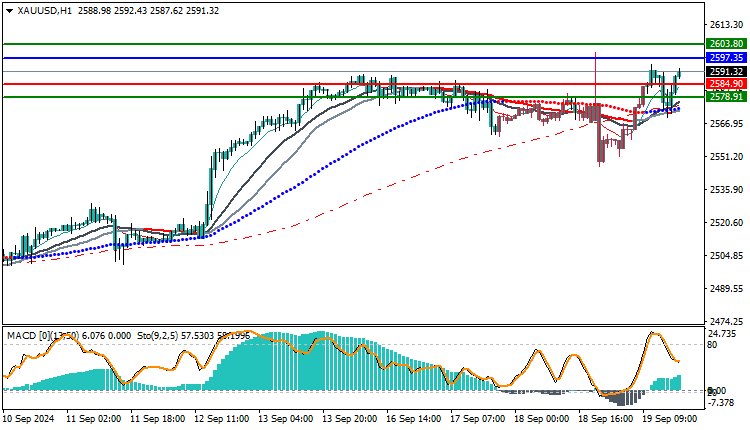This screenshot has height=430, width=750.
Task: Select the green 2578.91 price level label
Action: 726,97
